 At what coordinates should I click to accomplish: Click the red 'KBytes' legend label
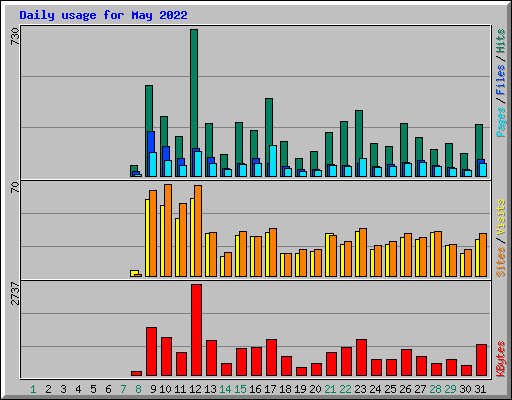(x=501, y=359)
